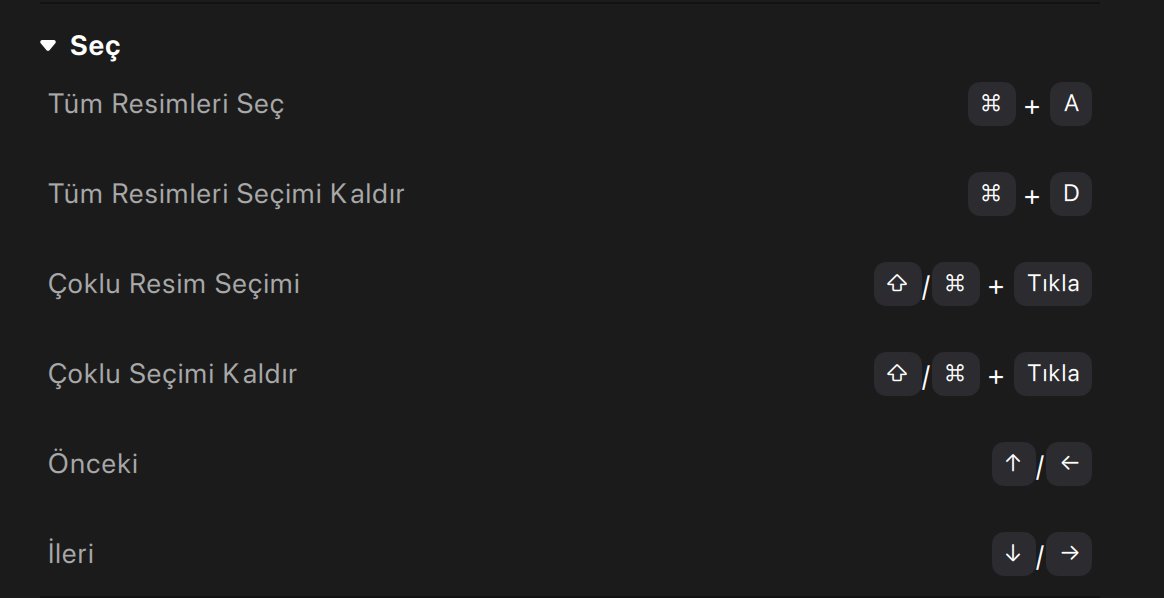This screenshot has height=598, width=1164.
Task: Click the D key badge for Tüm Resimleri Seçimi Kaldır
Action: (1071, 194)
